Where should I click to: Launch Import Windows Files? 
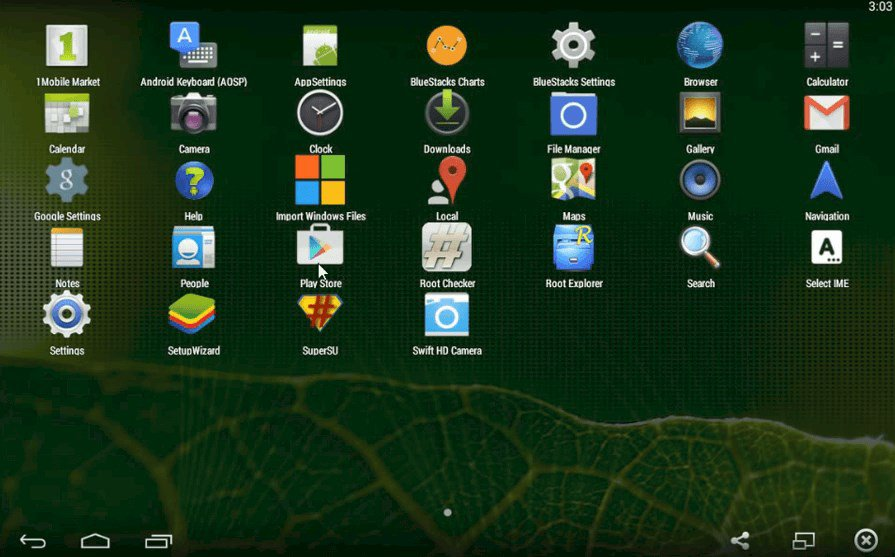[x=320, y=180]
